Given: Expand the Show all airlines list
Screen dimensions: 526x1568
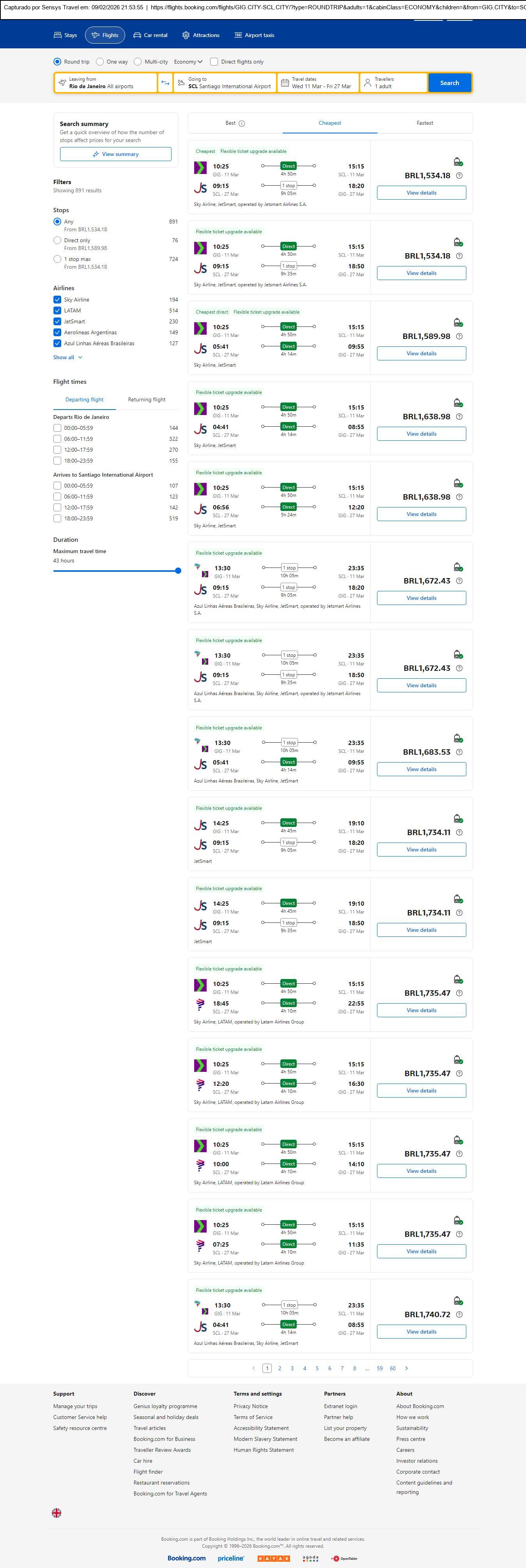Looking at the screenshot, I should pyautogui.click(x=67, y=357).
